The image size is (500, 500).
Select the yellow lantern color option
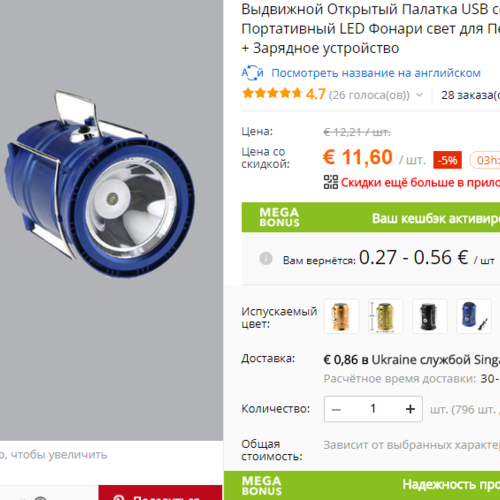click(x=385, y=316)
